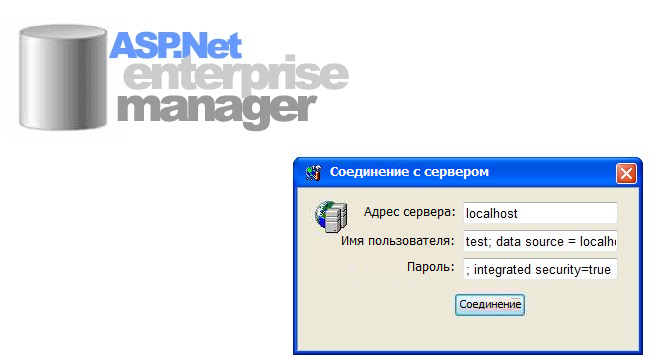654x360 pixels.
Task: Click the dark gray manager logo word
Action: coord(216,110)
